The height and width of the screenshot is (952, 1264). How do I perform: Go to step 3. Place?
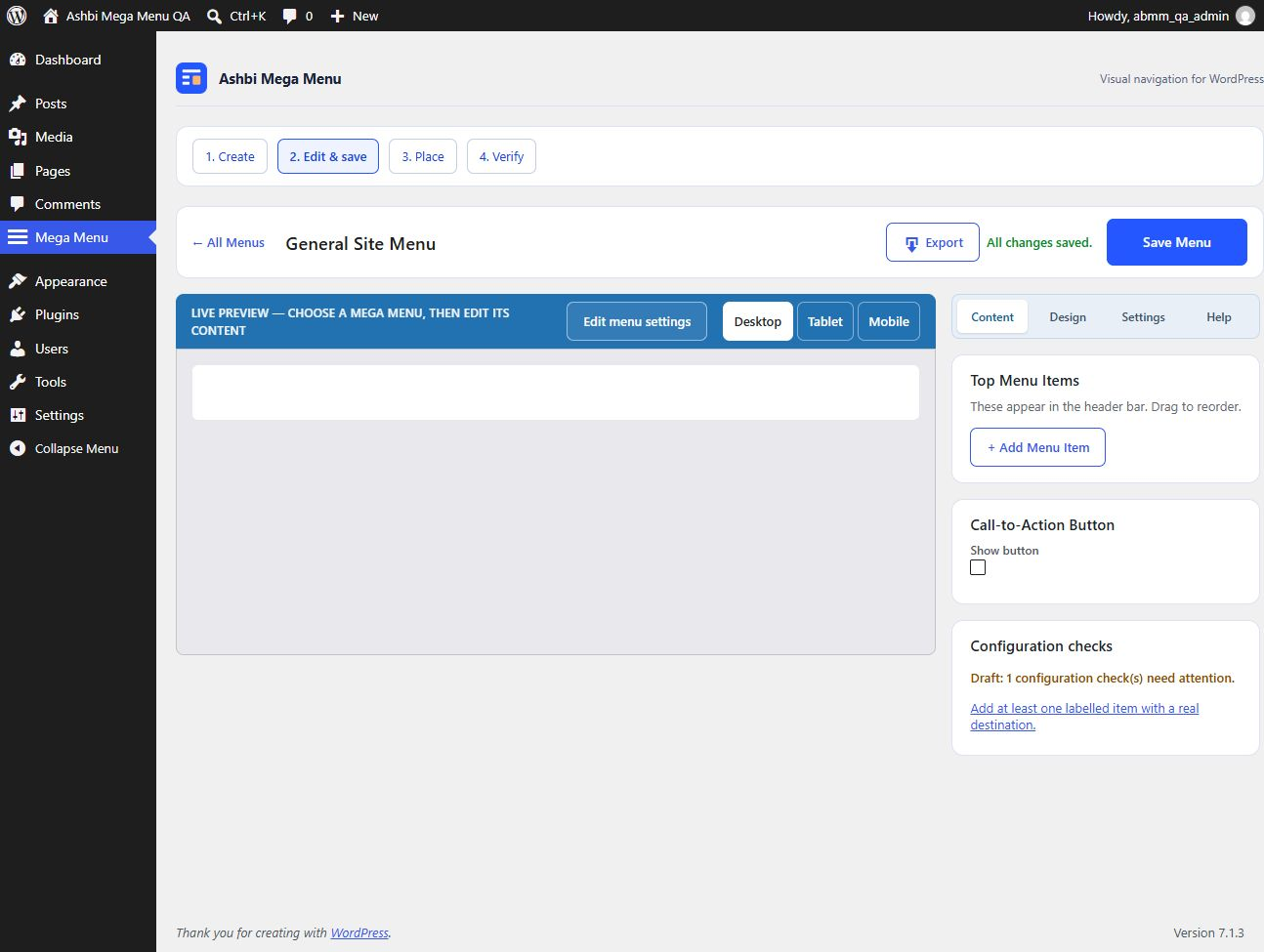[423, 156]
